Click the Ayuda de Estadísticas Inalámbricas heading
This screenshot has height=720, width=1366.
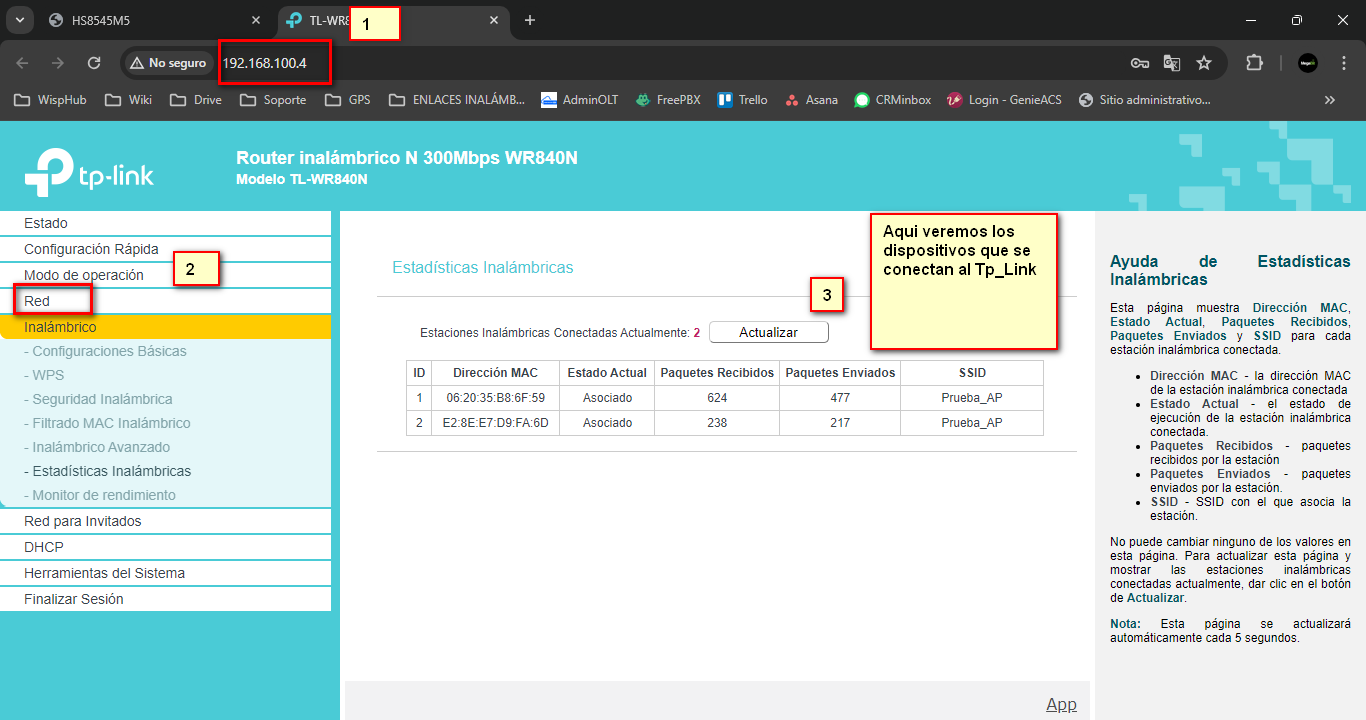pos(1230,270)
